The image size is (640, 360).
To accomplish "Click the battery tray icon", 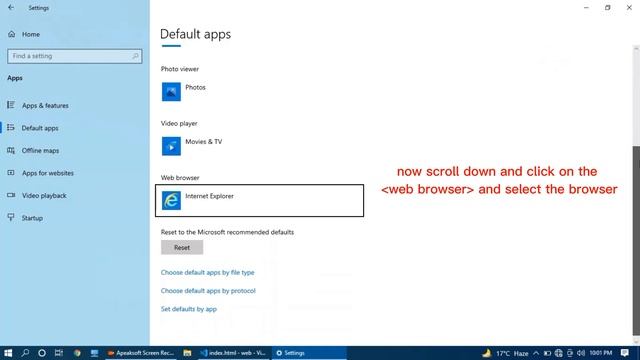I will (x=547, y=353).
